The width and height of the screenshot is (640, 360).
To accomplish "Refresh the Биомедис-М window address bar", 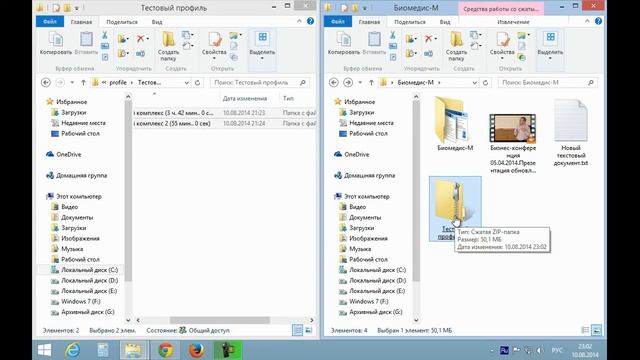I will click(x=485, y=82).
